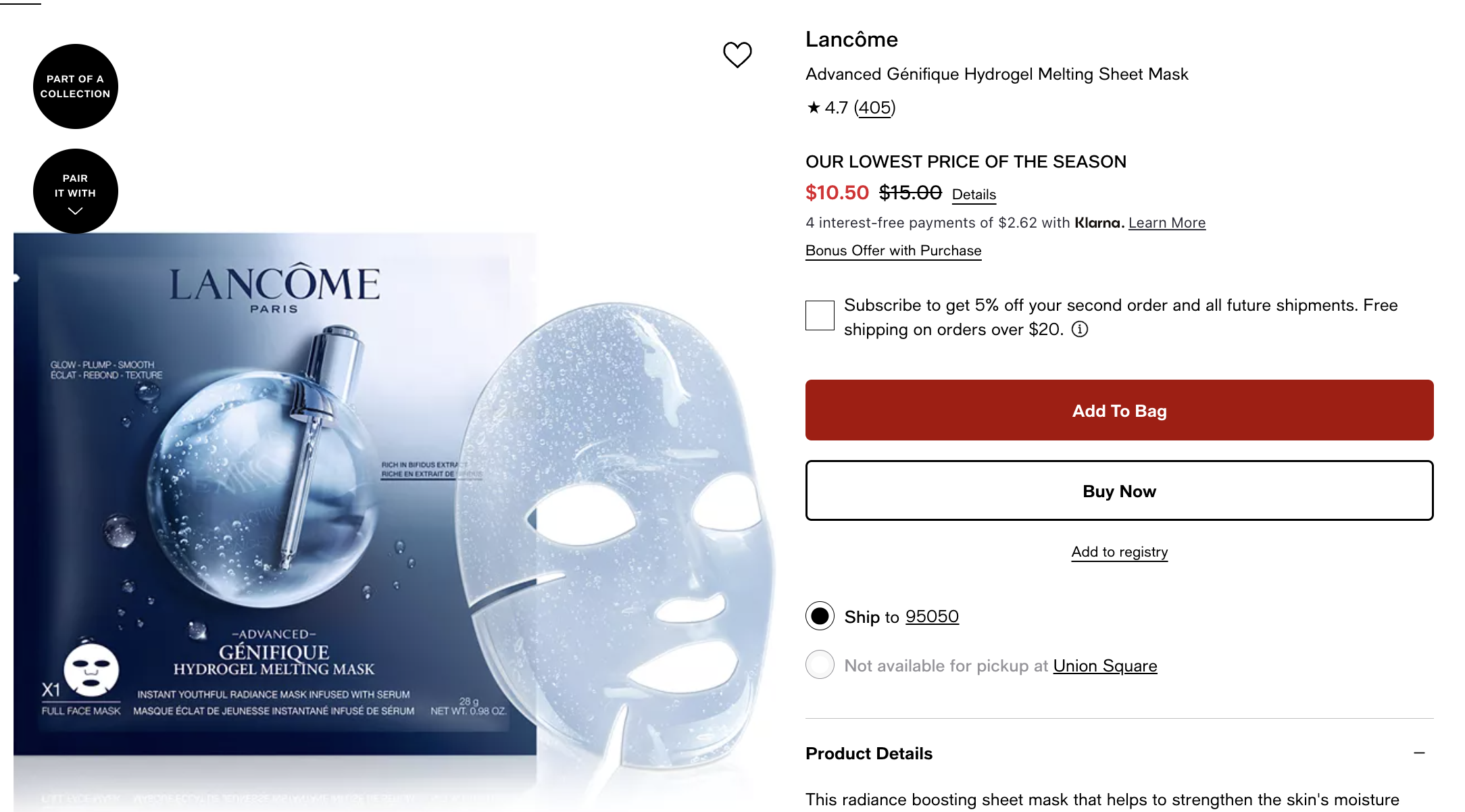The width and height of the screenshot is (1465, 812).
Task: Change the 95050 zip code
Action: [932, 617]
